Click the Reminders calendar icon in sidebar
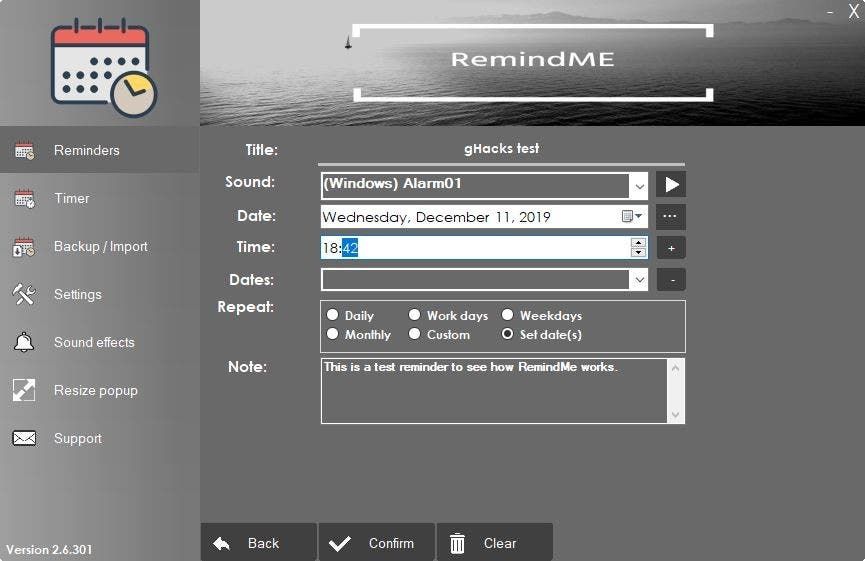 coord(24,151)
